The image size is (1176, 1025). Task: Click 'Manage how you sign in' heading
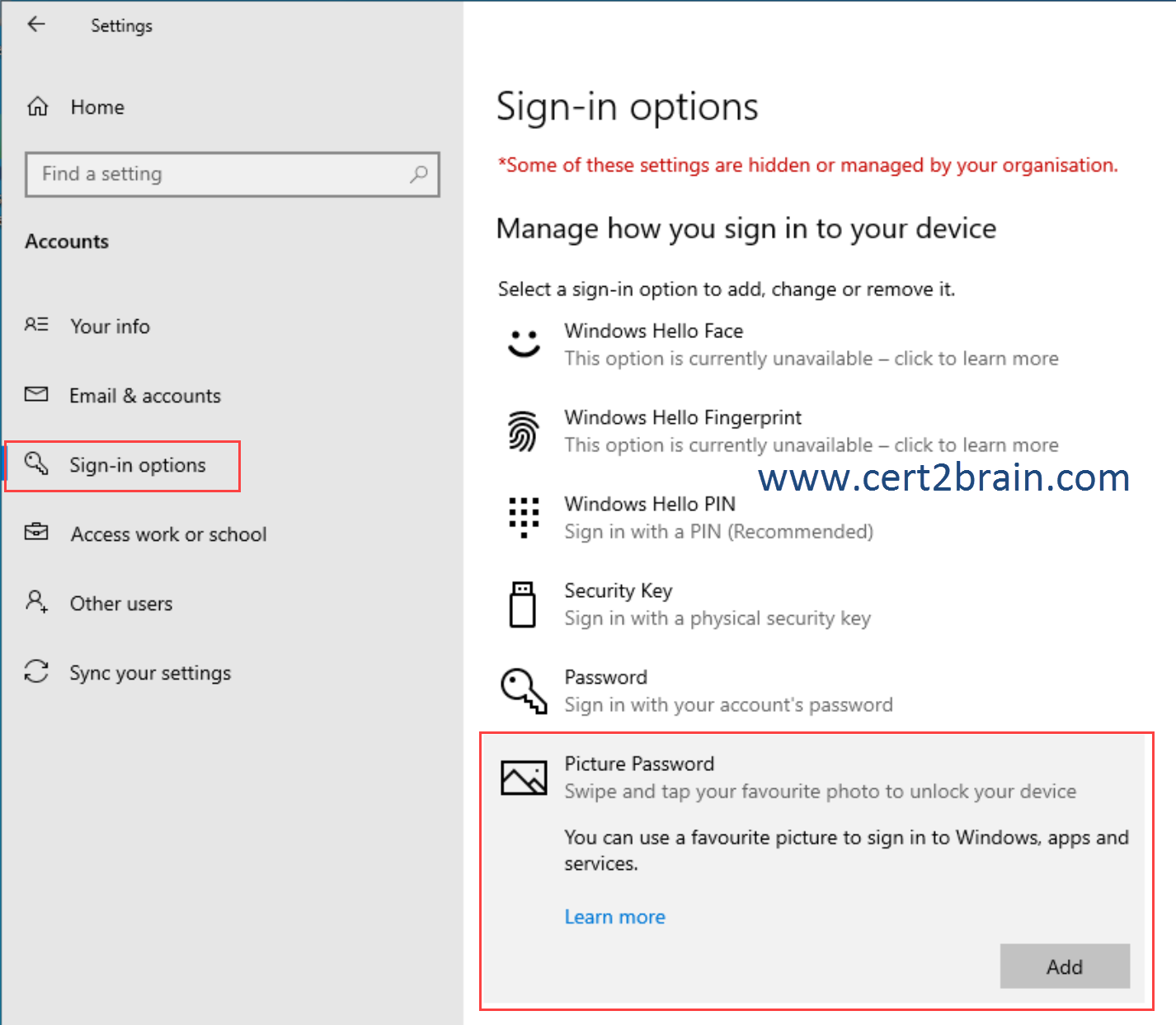click(x=746, y=228)
